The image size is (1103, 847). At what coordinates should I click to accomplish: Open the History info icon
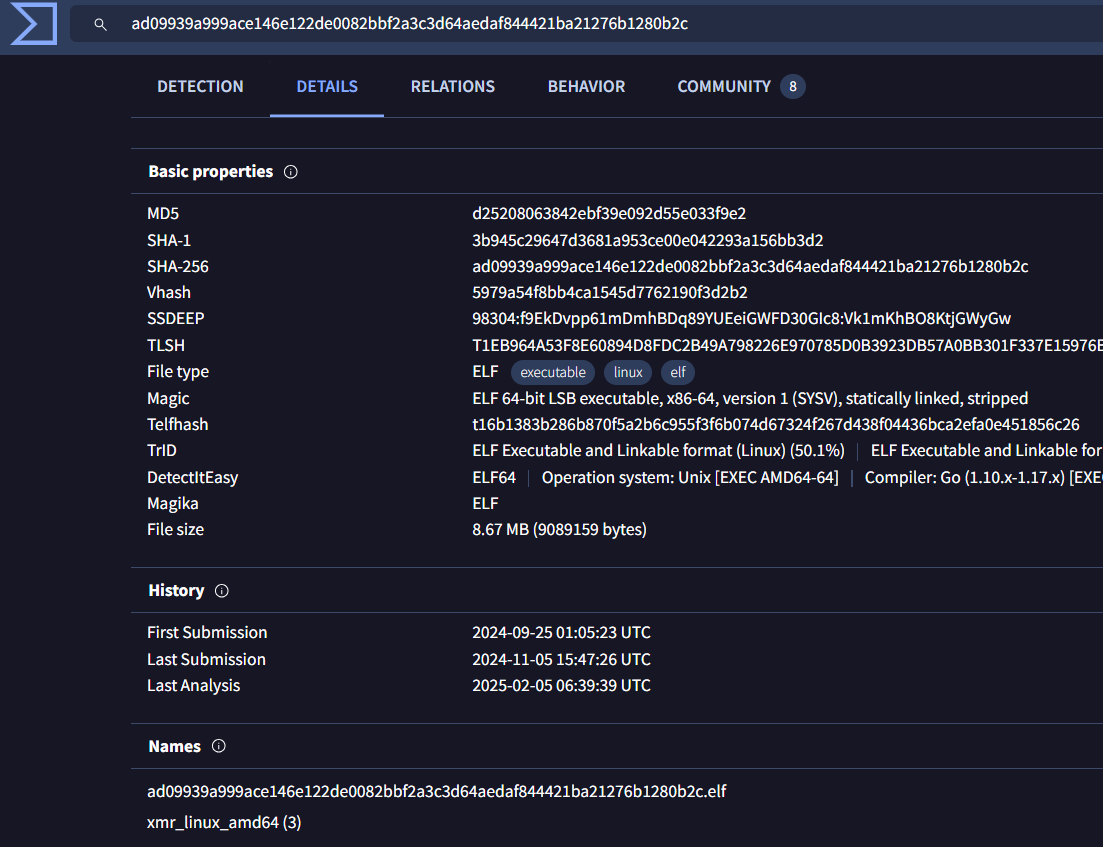point(222,591)
